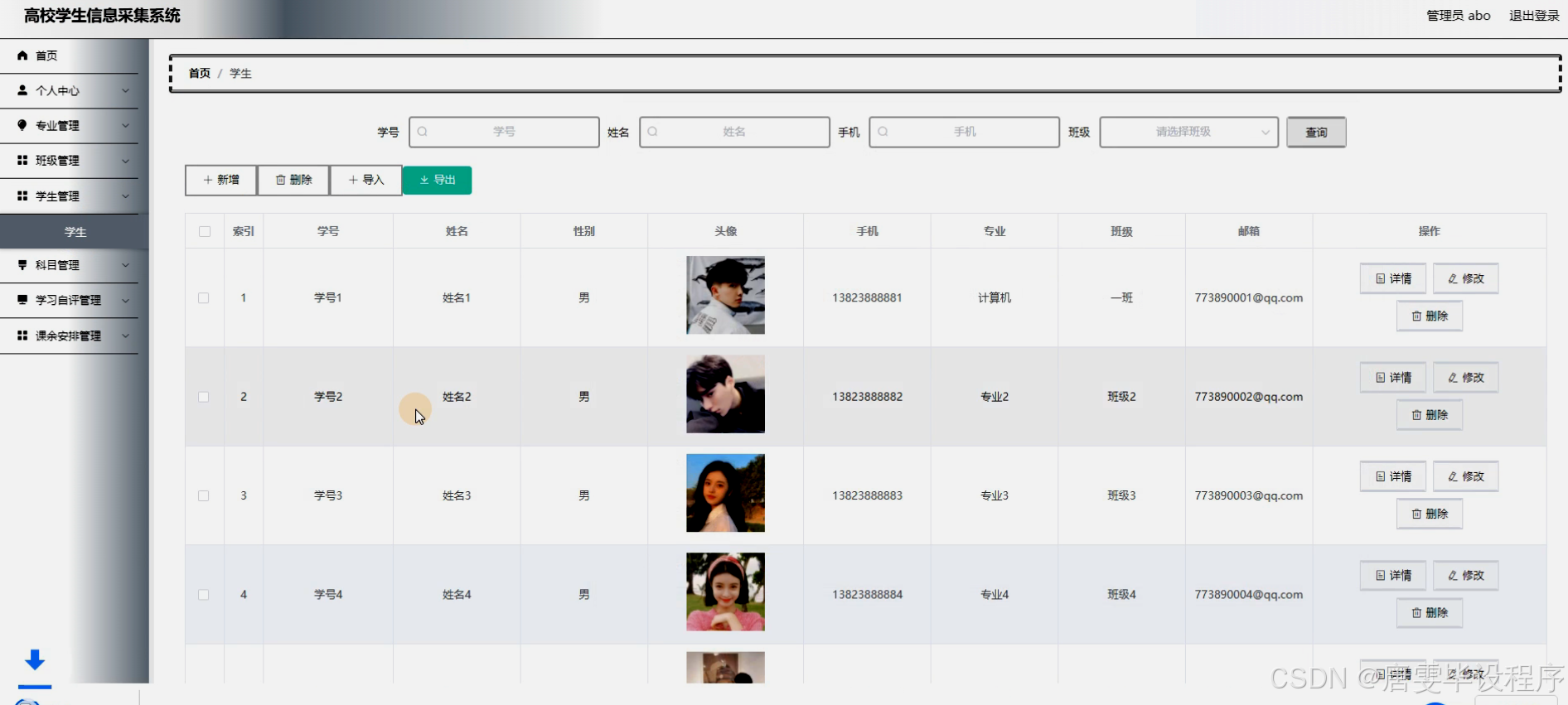Click search icon in 学号 field
The image size is (1568, 705).
click(423, 132)
